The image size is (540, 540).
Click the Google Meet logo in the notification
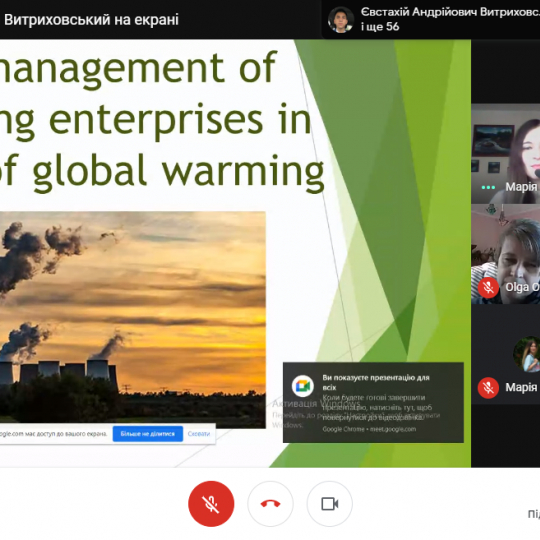pyautogui.click(x=302, y=386)
